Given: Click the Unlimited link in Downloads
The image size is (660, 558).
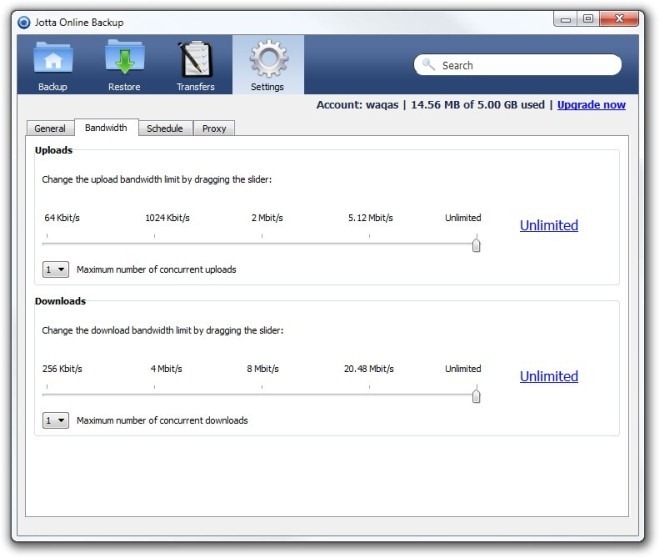Looking at the screenshot, I should coord(549,376).
